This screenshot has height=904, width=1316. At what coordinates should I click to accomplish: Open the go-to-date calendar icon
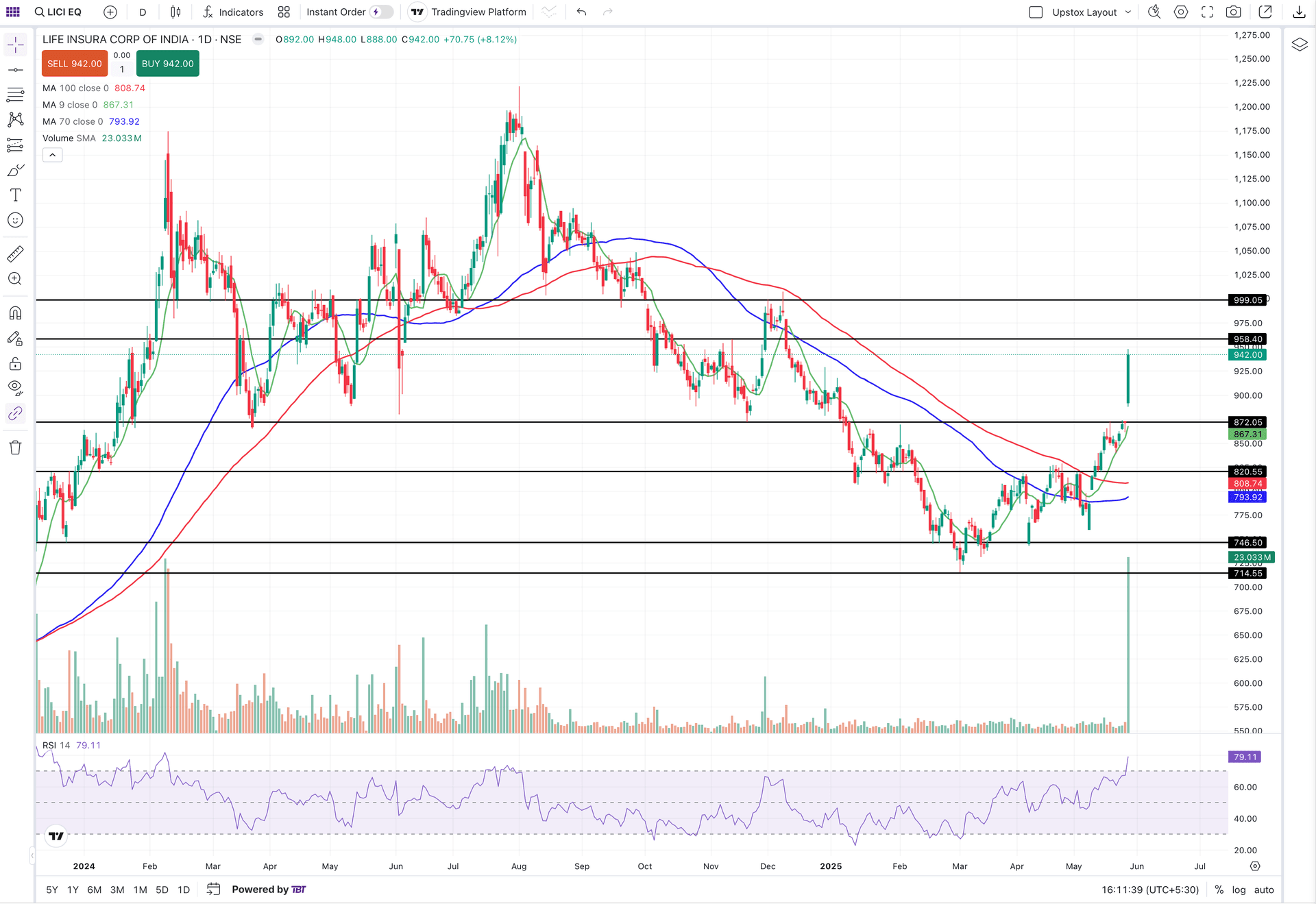point(214,889)
